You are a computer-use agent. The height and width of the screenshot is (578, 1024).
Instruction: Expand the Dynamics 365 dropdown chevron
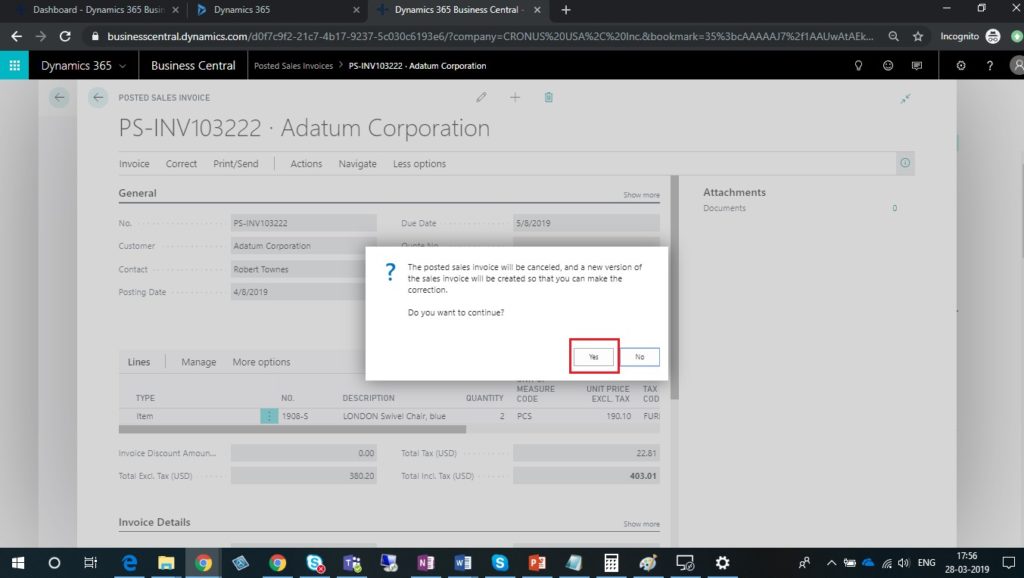(x=122, y=66)
